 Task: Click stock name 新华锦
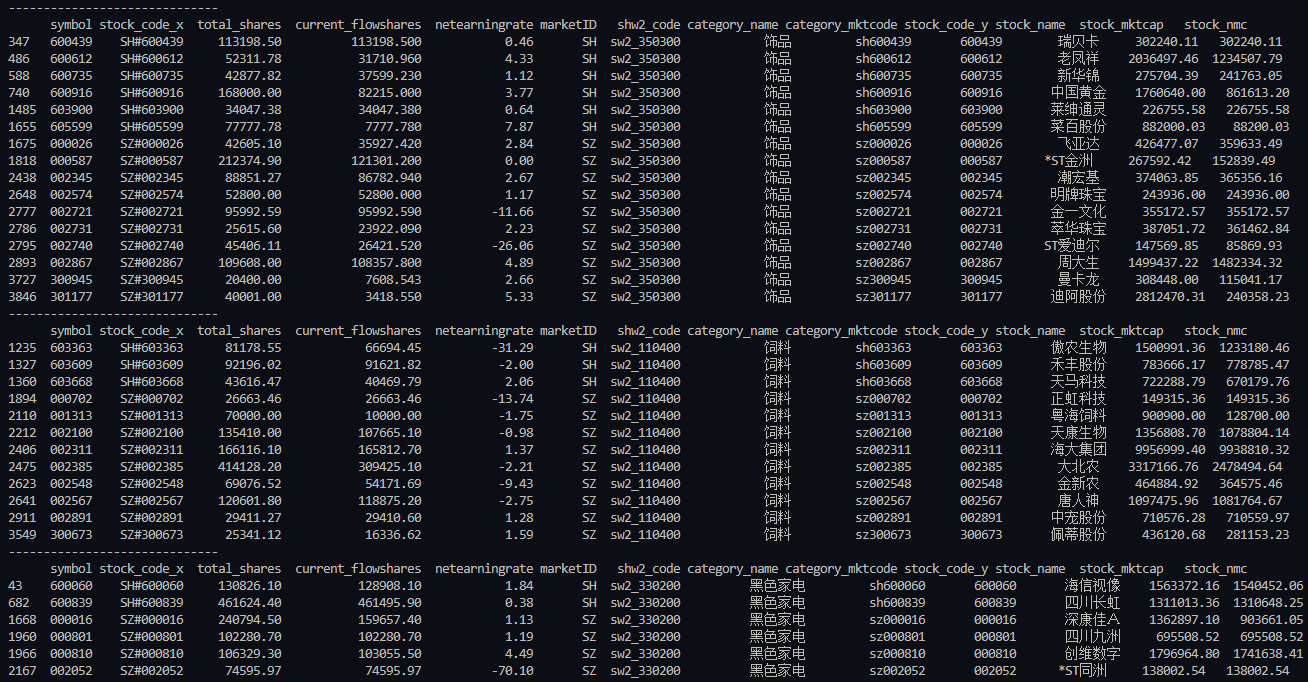1078,76
